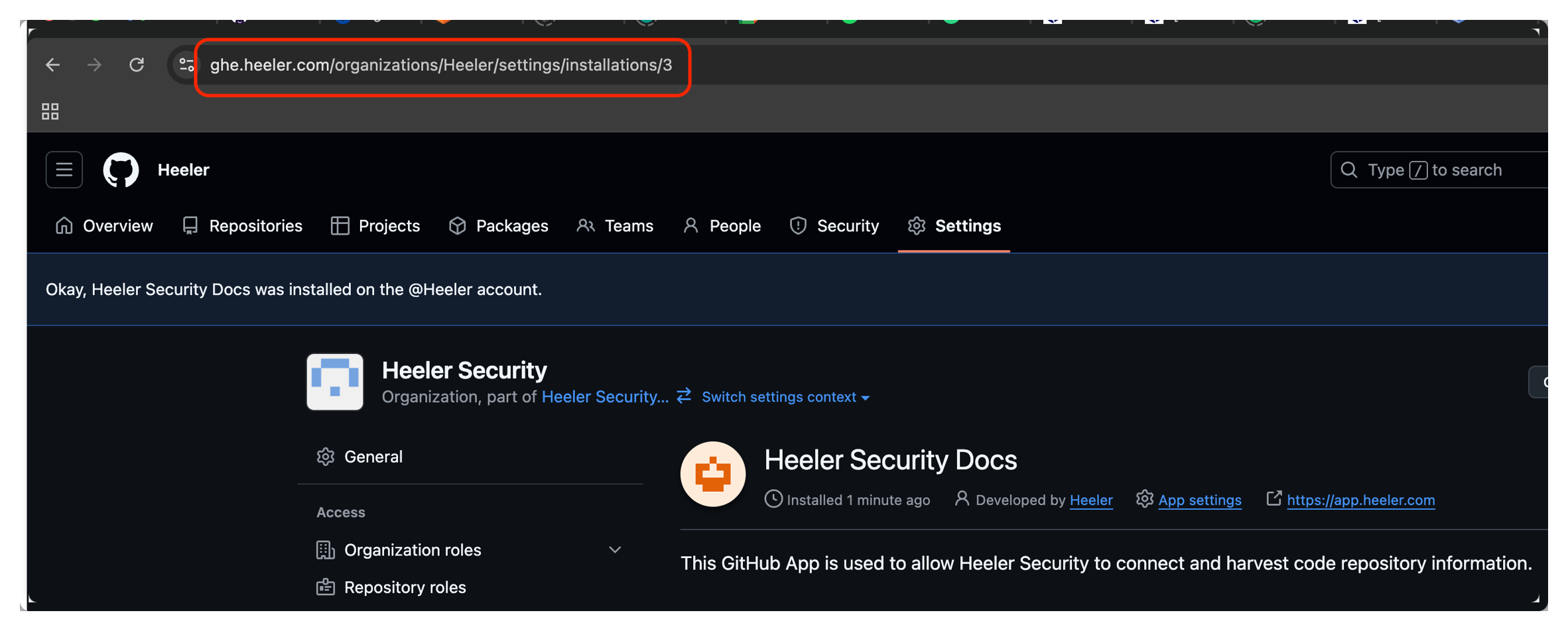Focus the 'Type / to search' field
The width and height of the screenshot is (1568, 631).
pyautogui.click(x=1439, y=170)
